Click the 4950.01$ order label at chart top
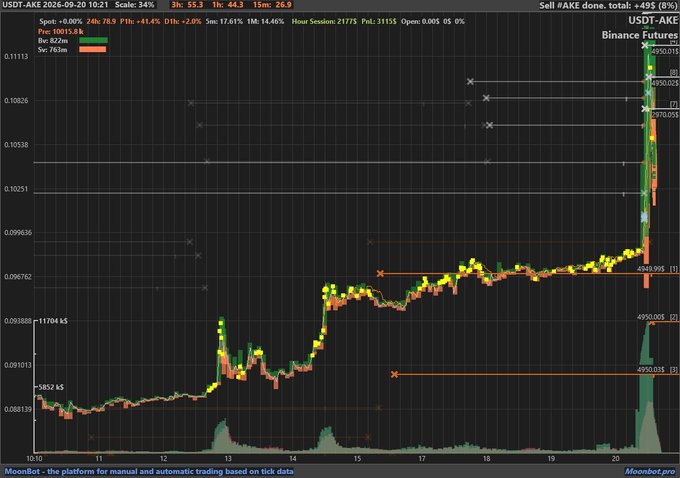The image size is (680, 478). [665, 51]
